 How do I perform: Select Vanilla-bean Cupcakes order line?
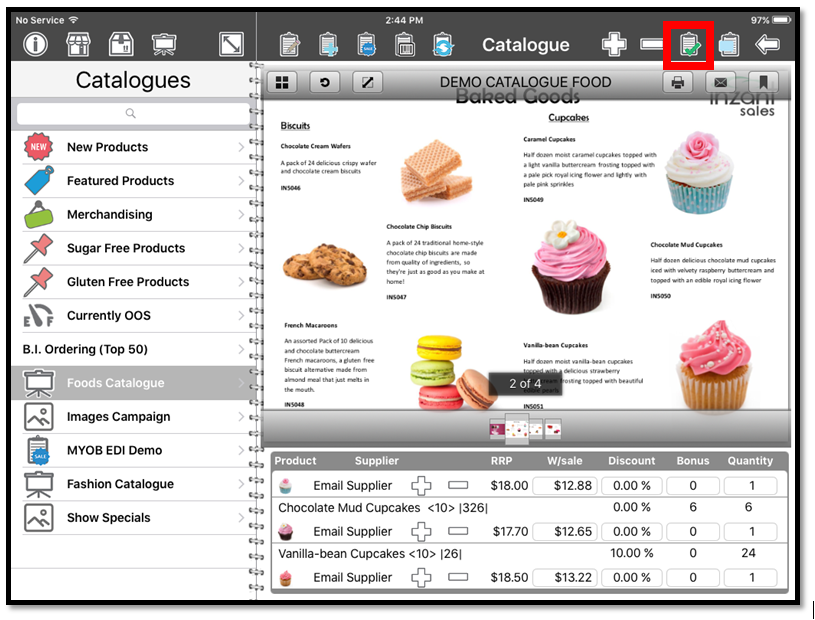(x=529, y=553)
